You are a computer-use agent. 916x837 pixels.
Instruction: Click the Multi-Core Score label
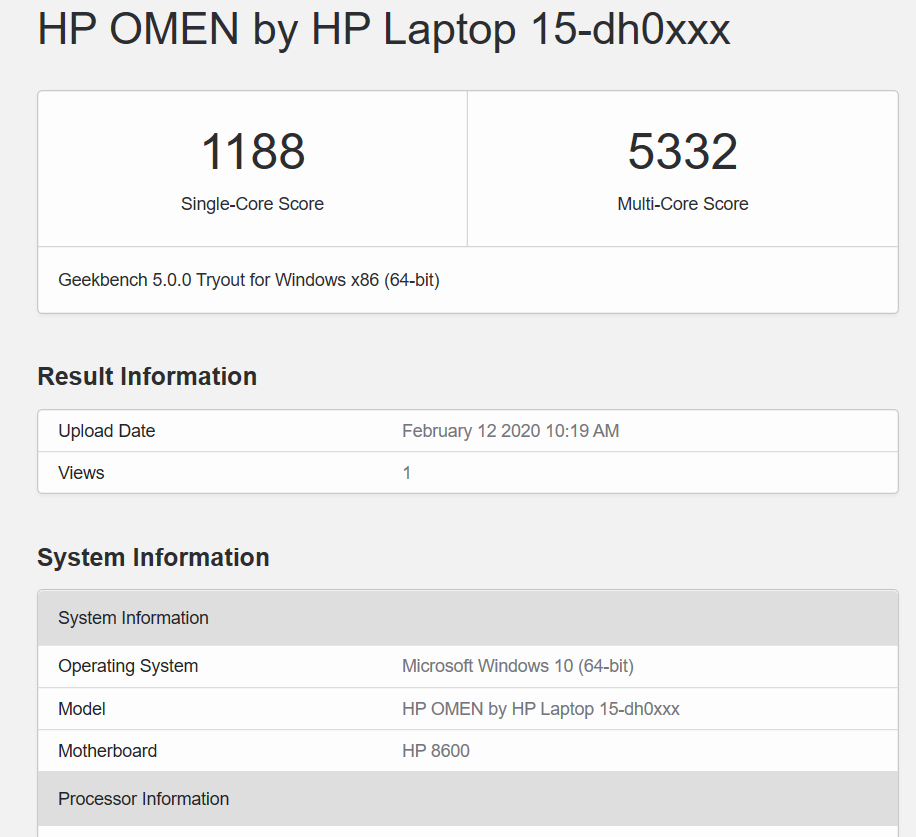coord(683,204)
